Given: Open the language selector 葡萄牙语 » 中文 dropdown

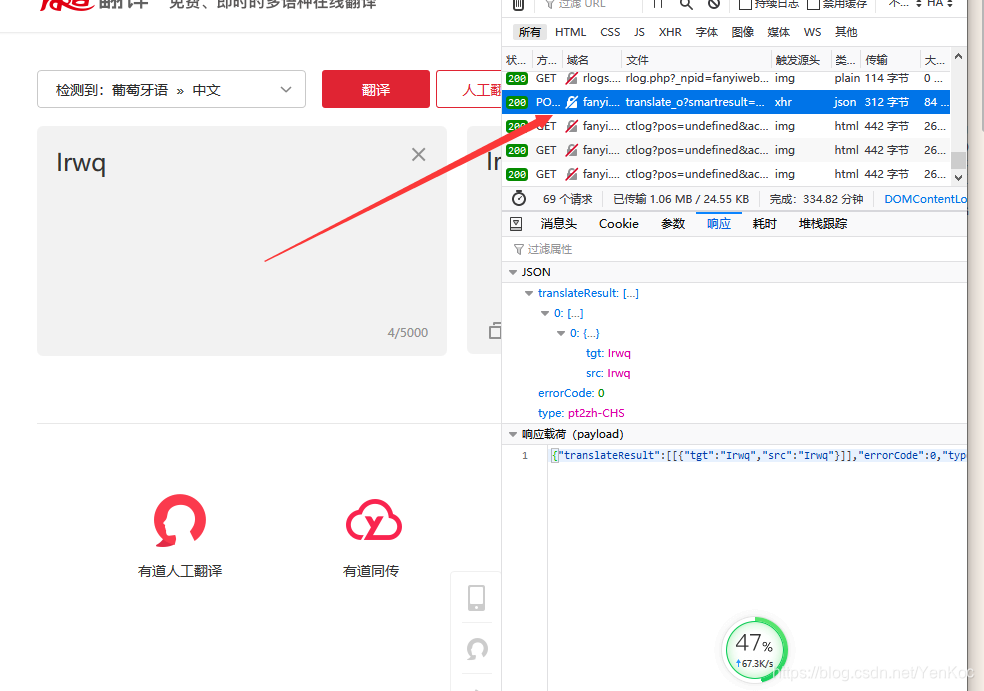Looking at the screenshot, I should [171, 89].
